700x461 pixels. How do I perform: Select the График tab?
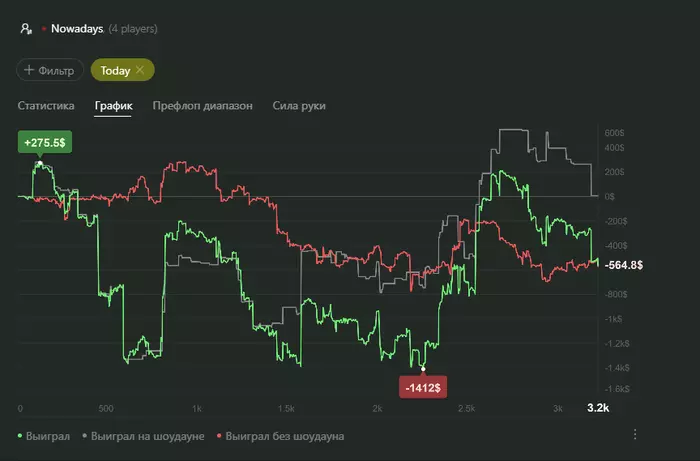click(114, 105)
